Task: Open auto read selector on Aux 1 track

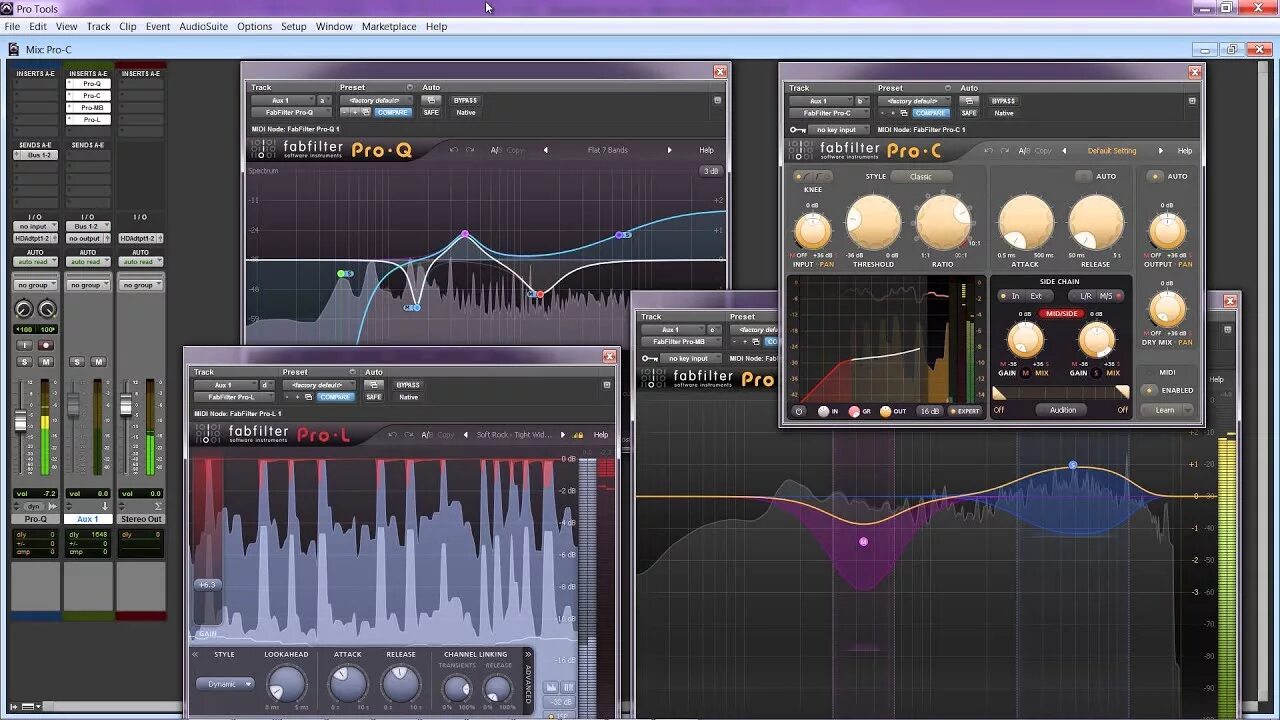Action: [88, 262]
